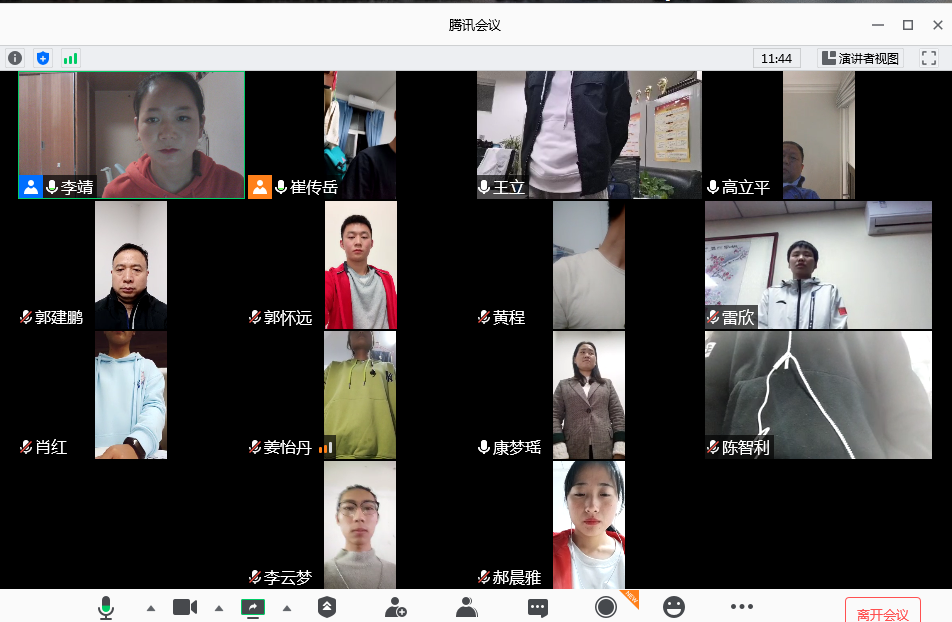This screenshot has height=622, width=952.
Task: Open the security shield options
Action: click(327, 607)
